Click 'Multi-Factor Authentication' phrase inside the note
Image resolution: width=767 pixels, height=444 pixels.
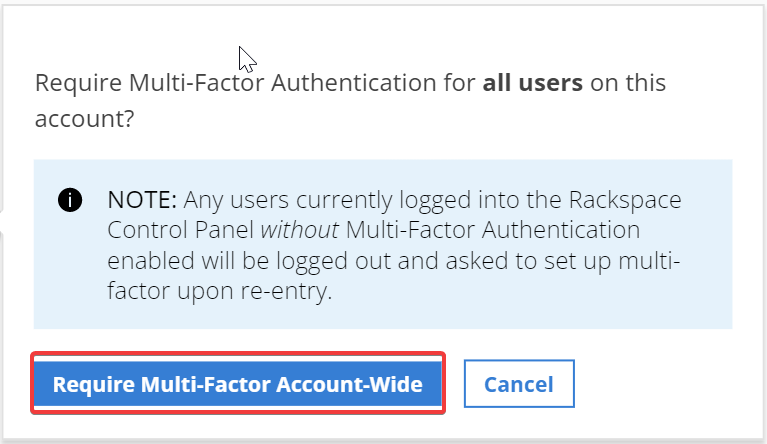click(x=493, y=230)
